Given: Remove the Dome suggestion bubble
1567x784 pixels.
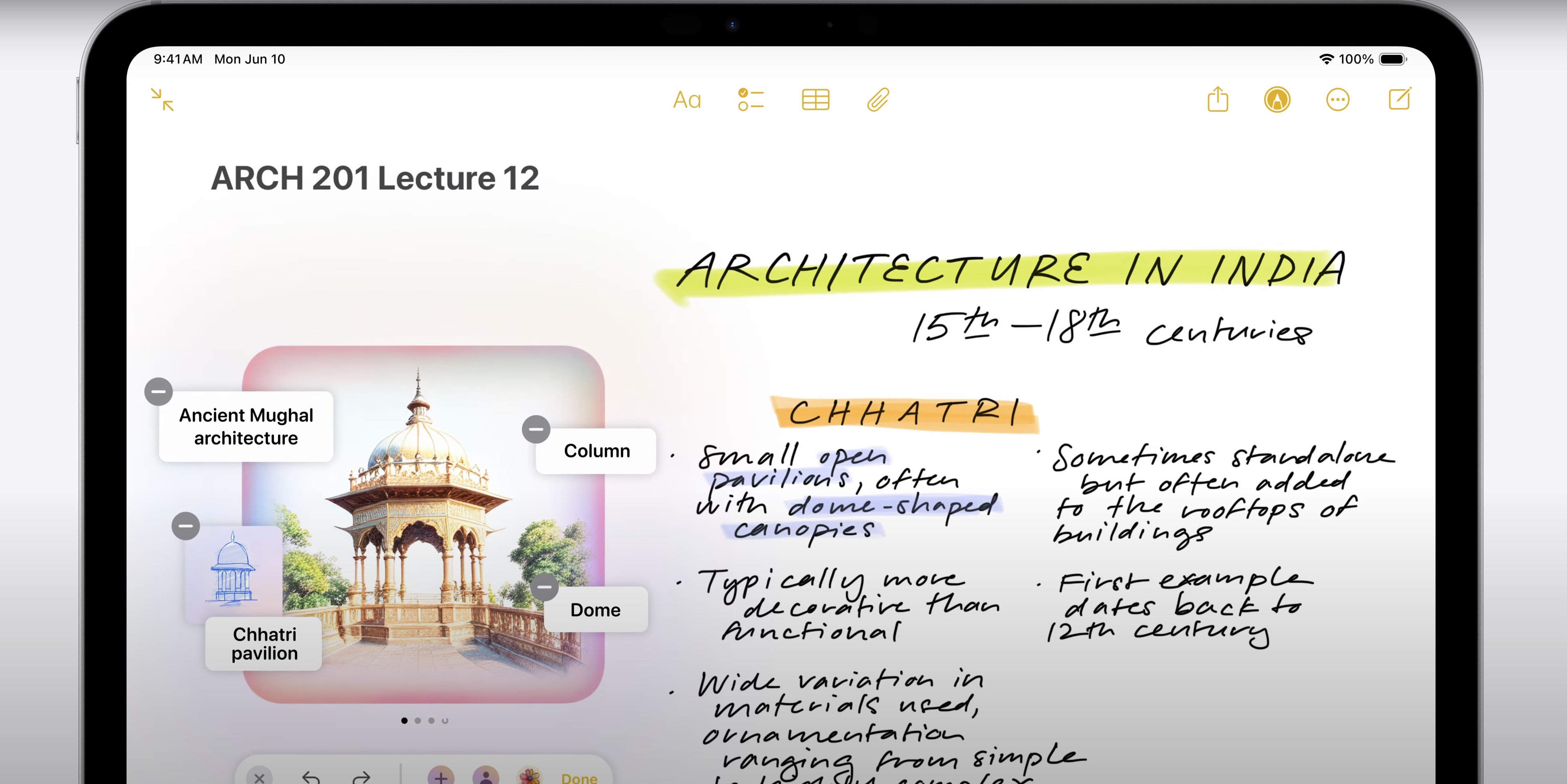Looking at the screenshot, I should pyautogui.click(x=544, y=587).
